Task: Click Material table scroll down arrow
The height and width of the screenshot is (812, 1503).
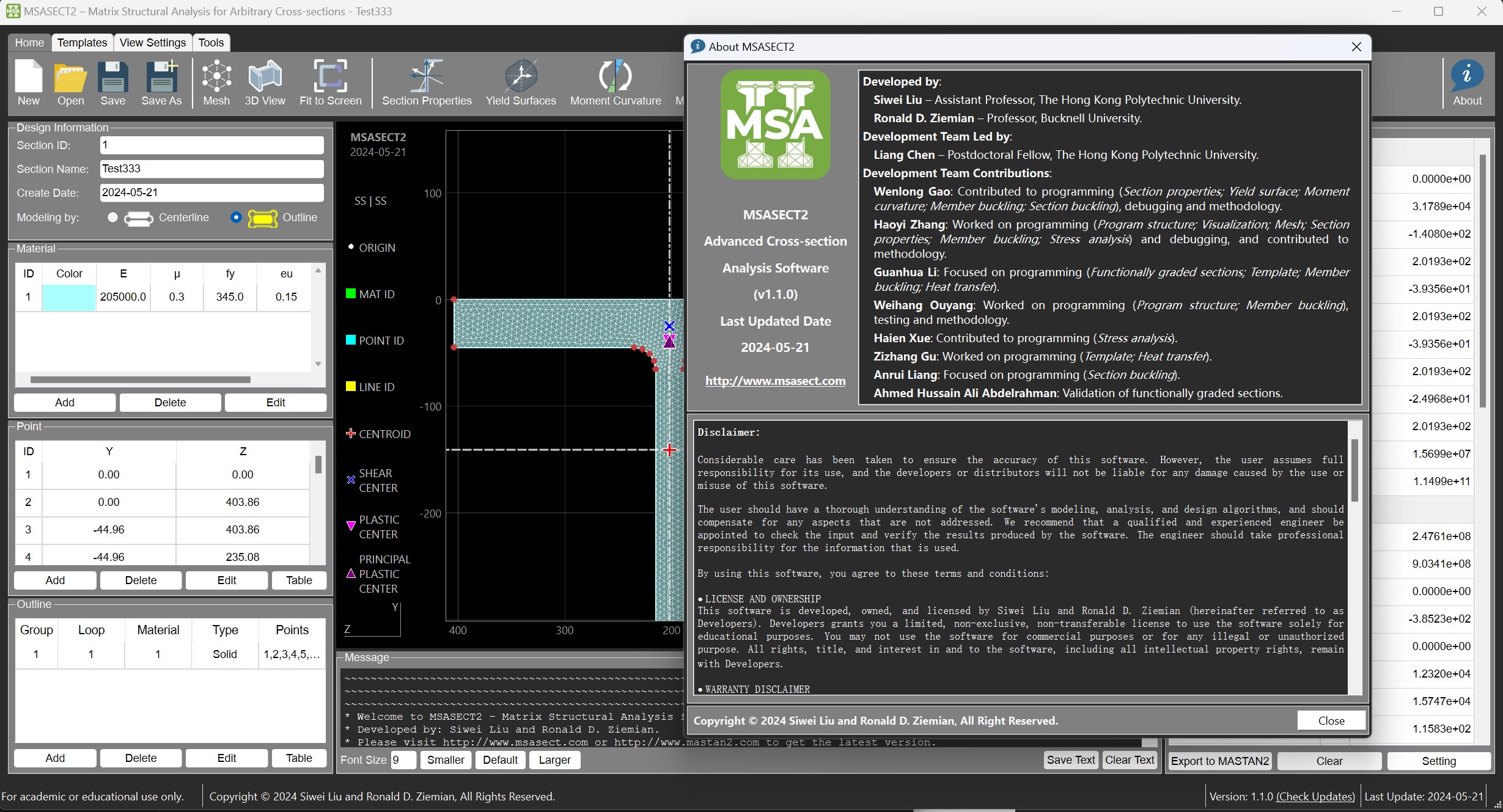Action: tap(318, 364)
